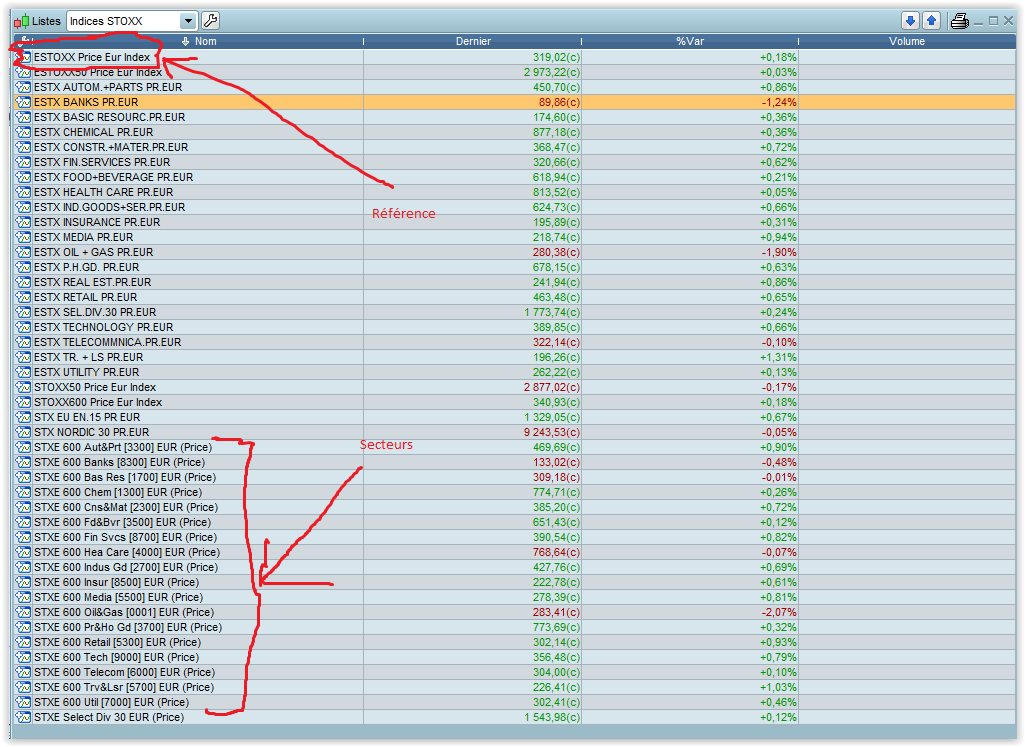
Task: Select ESTX TR. + LS PR.EUR row name
Action: (x=89, y=357)
